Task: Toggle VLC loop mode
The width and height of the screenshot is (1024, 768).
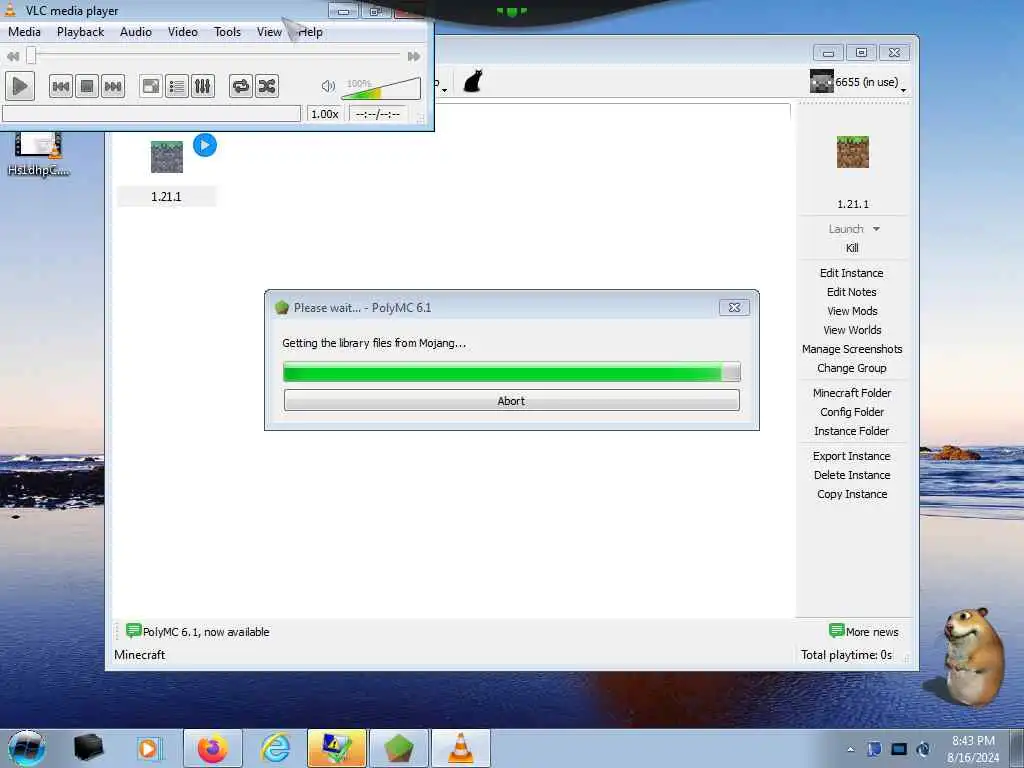Action: click(241, 86)
